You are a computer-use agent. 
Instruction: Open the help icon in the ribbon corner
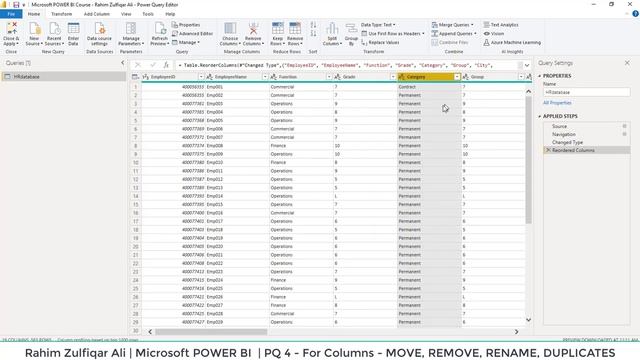click(636, 13)
